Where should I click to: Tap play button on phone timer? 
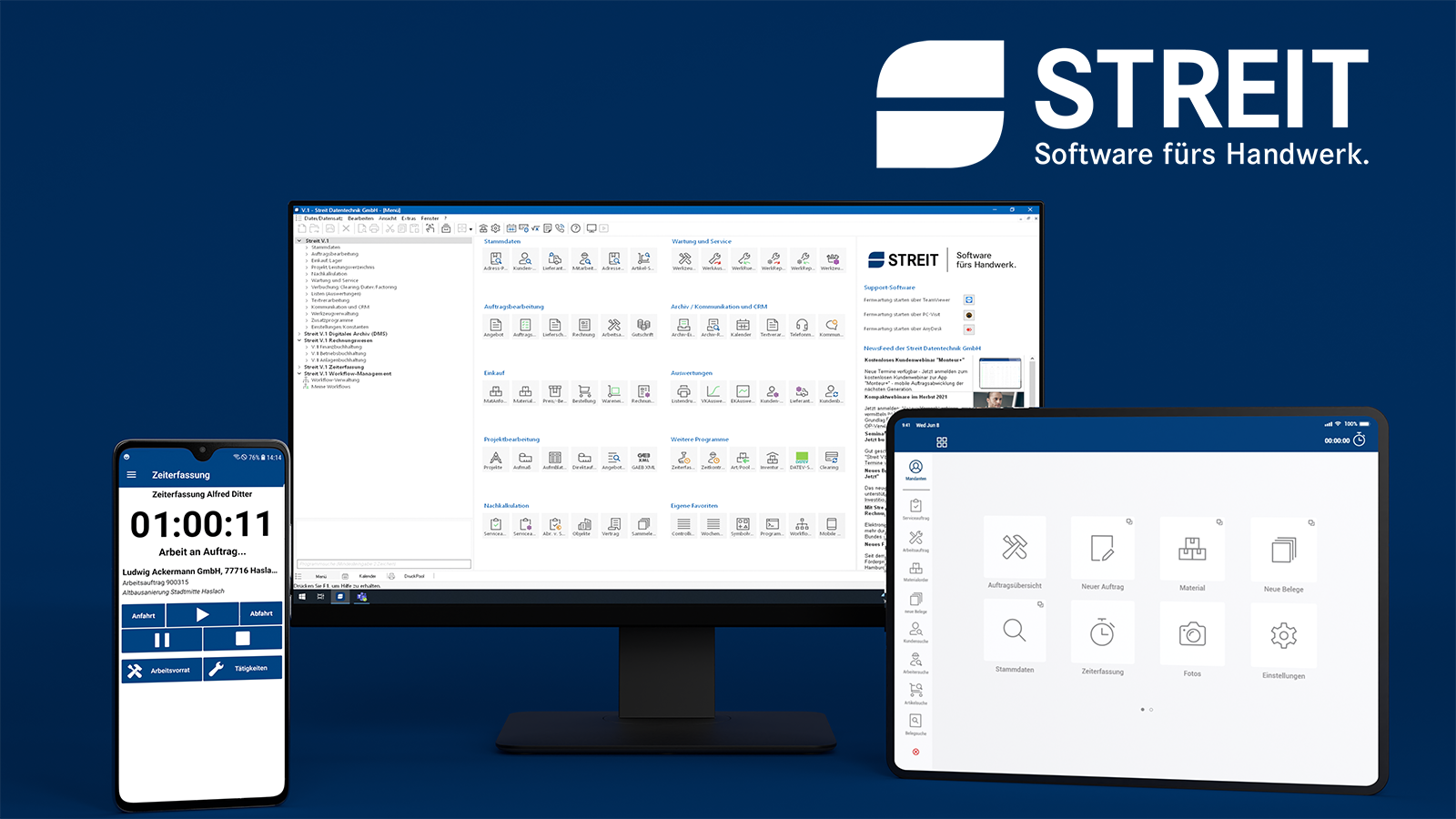[202, 615]
